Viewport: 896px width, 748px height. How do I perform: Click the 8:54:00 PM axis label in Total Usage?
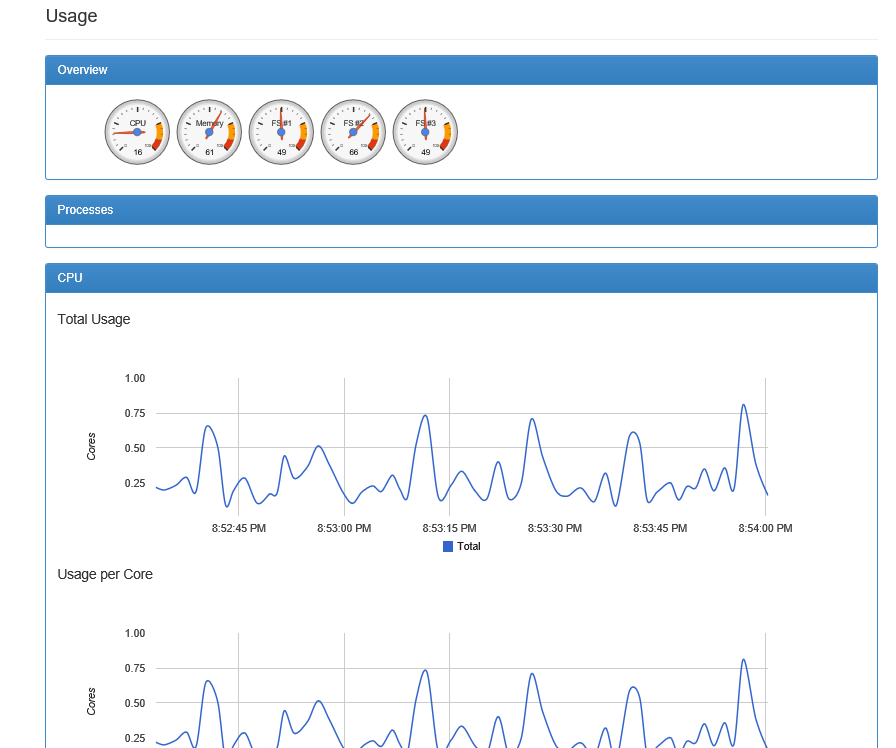coord(765,528)
